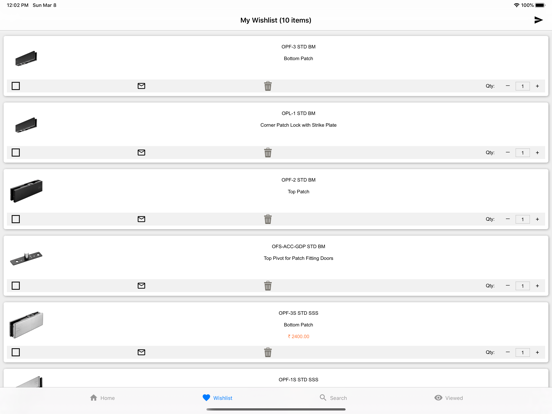
Task: Edit quantity field for OPL-1 STD BM
Action: 522,152
